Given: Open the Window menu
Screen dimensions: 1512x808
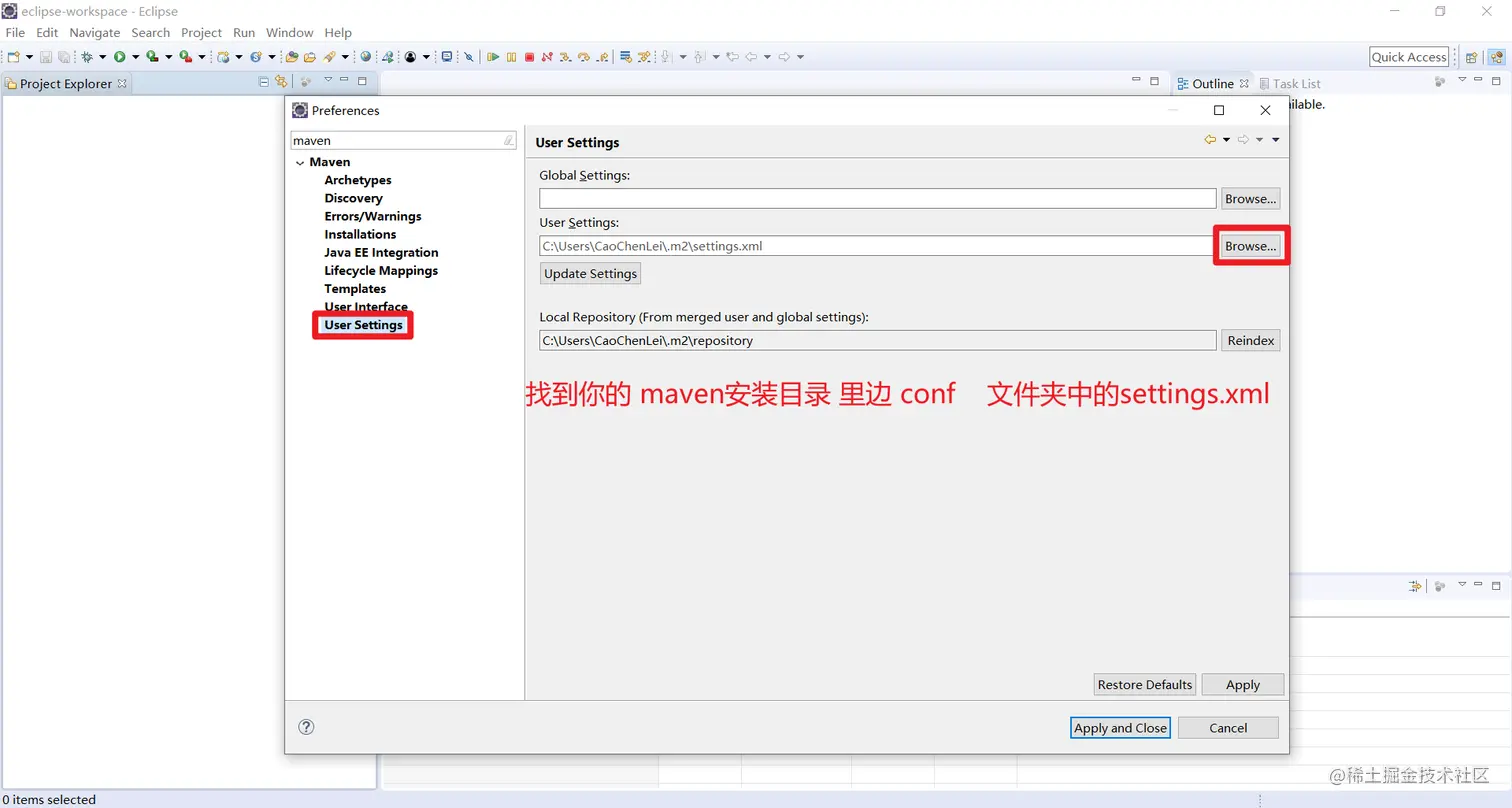Looking at the screenshot, I should click(290, 32).
